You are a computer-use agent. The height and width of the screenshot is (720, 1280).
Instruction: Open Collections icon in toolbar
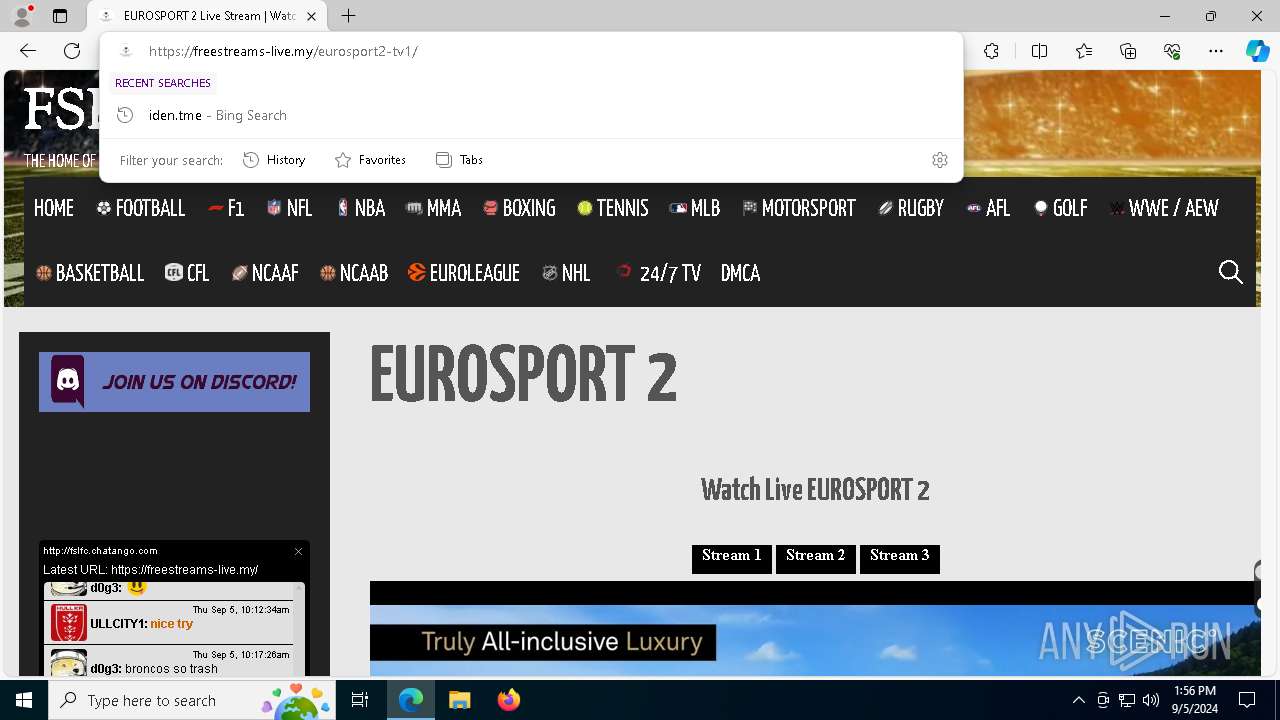(1128, 51)
